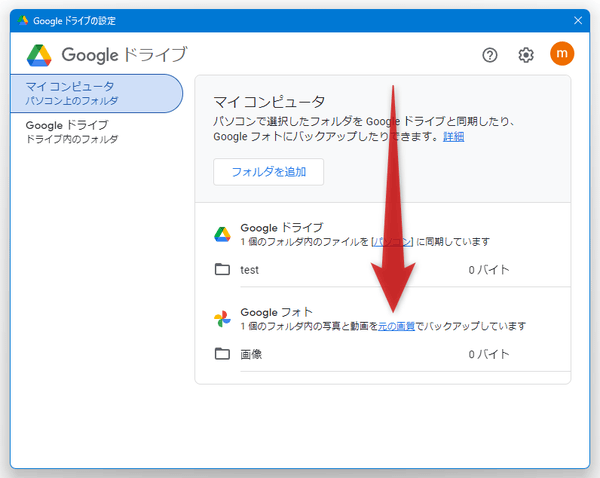Open the help question mark icon
The image size is (600, 478).
(489, 55)
